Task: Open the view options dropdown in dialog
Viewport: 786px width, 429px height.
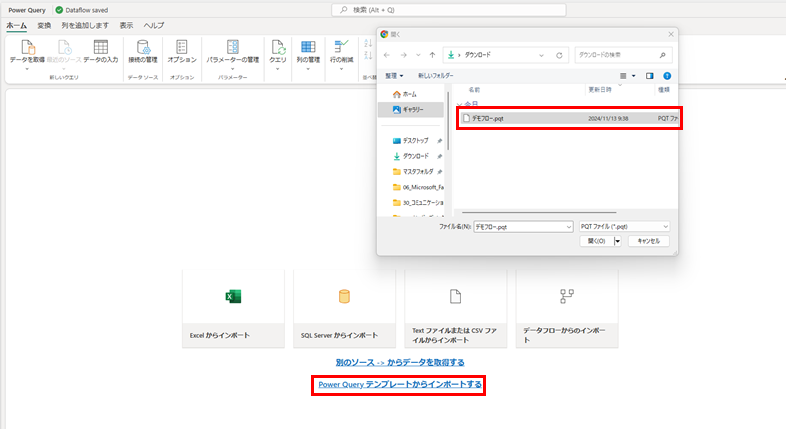Action: tap(634, 76)
